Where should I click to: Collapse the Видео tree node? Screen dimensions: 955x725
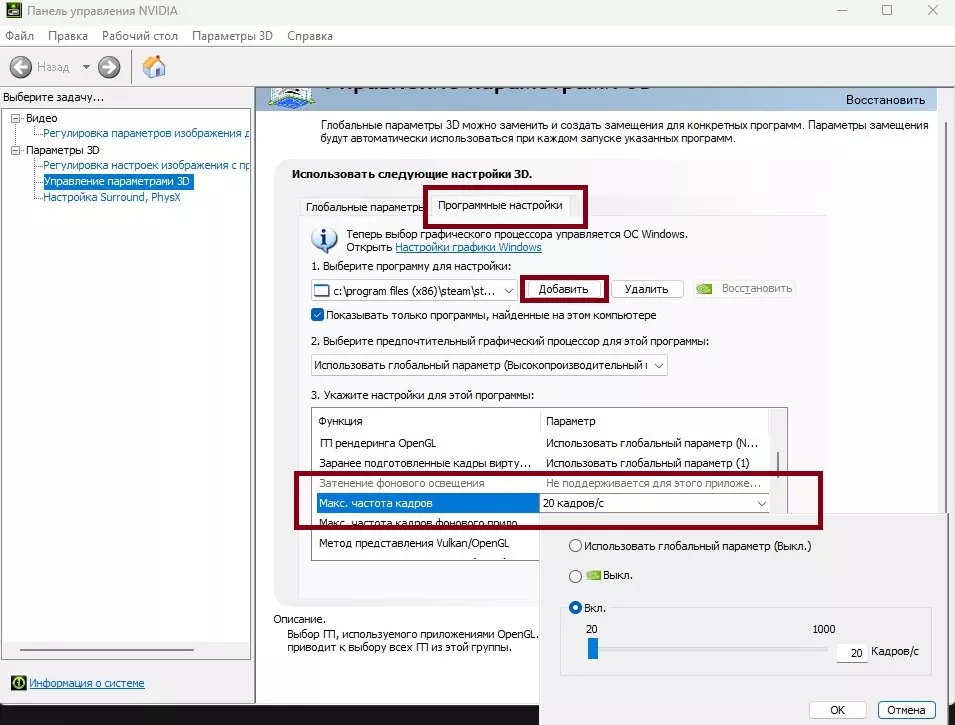coord(15,118)
